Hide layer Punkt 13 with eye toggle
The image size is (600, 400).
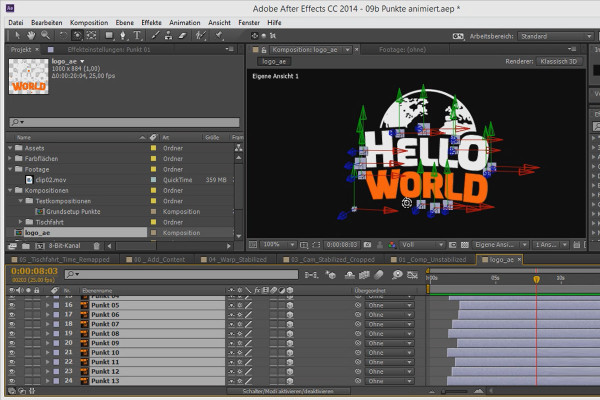[12, 381]
